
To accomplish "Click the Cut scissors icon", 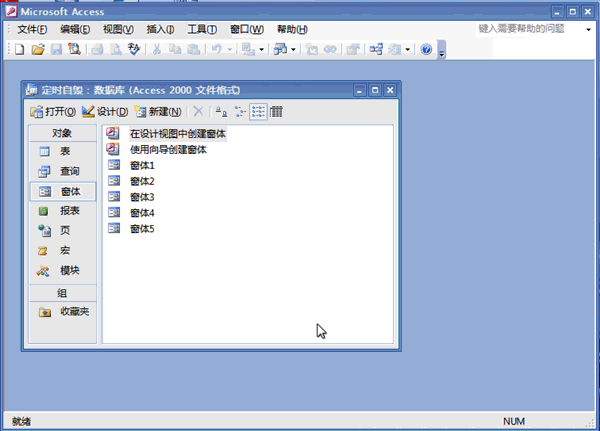I will coord(157,49).
